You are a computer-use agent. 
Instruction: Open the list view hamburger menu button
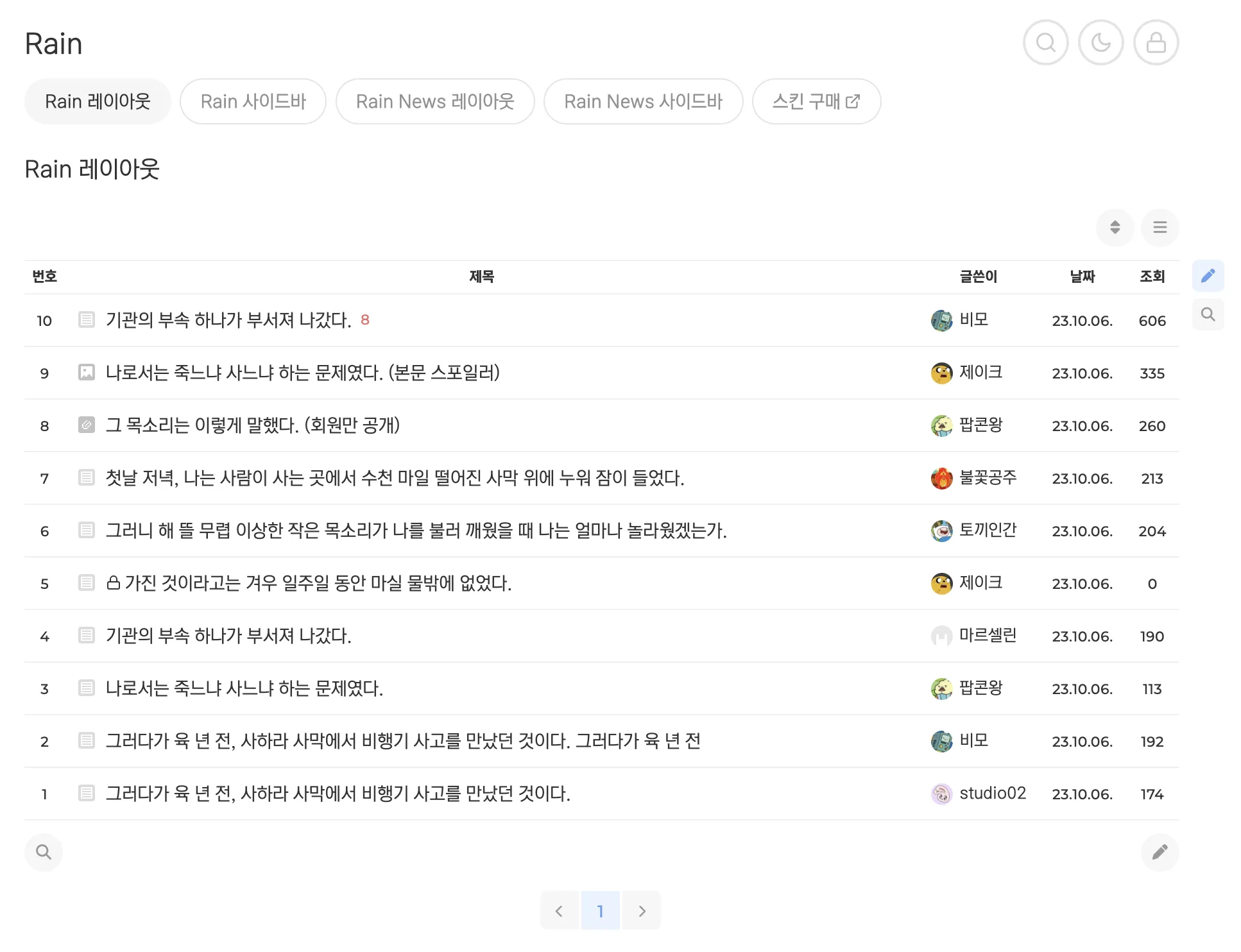[x=1160, y=227]
